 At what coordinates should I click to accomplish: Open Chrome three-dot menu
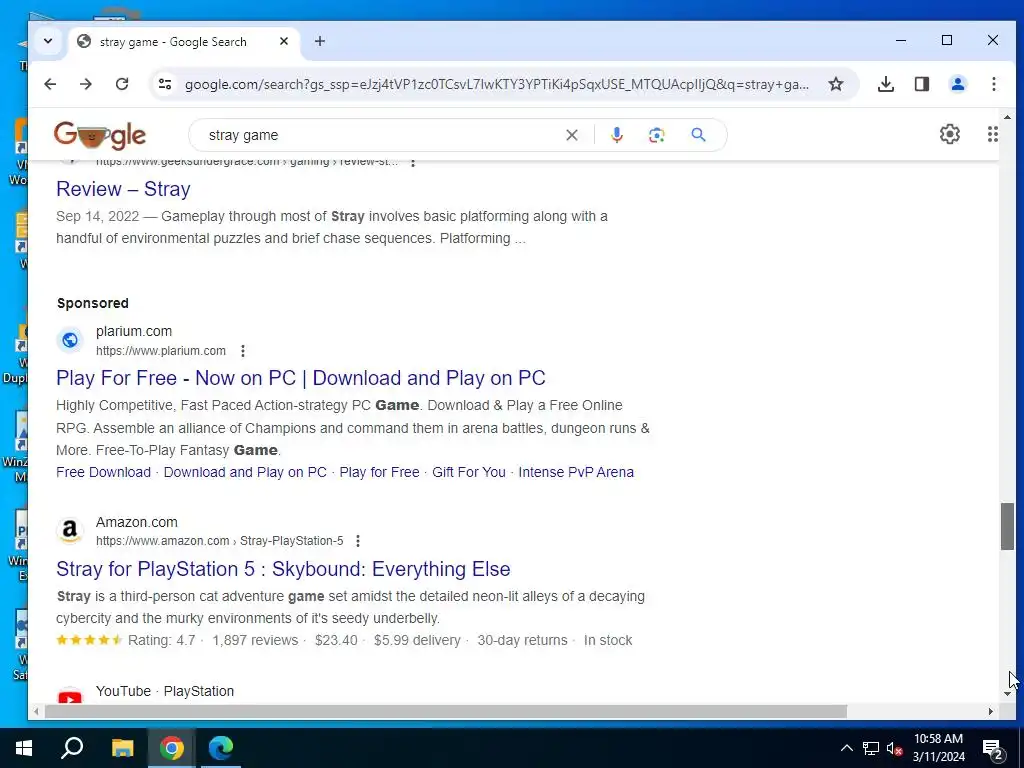[x=993, y=84]
